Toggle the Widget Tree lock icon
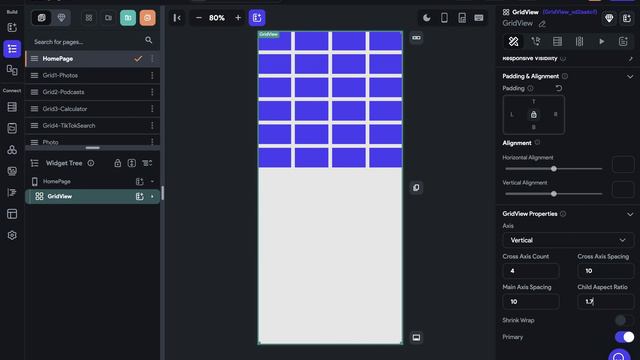Screen dimensions: 640x360 [118, 163]
